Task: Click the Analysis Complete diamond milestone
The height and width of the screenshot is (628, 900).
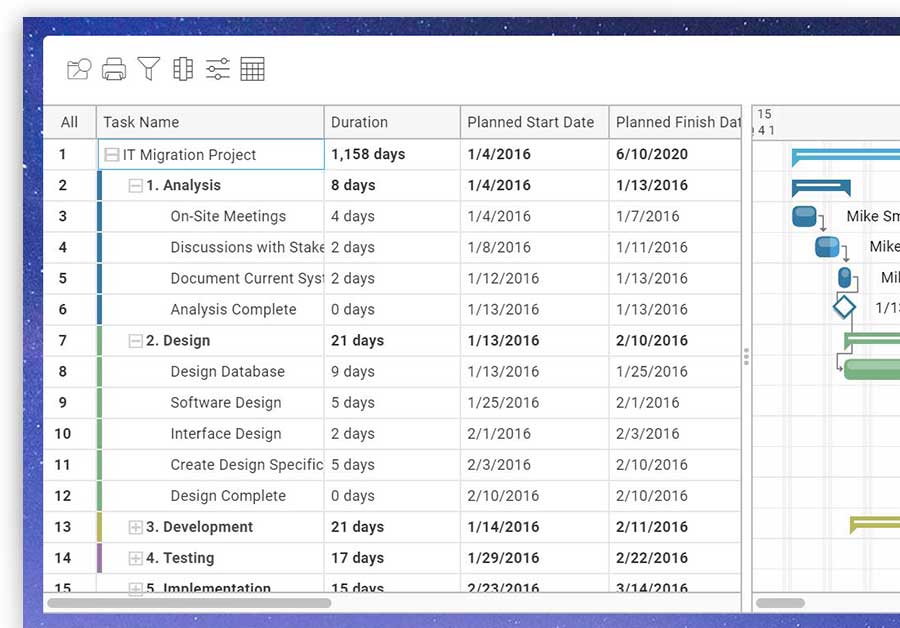Action: coord(844,307)
